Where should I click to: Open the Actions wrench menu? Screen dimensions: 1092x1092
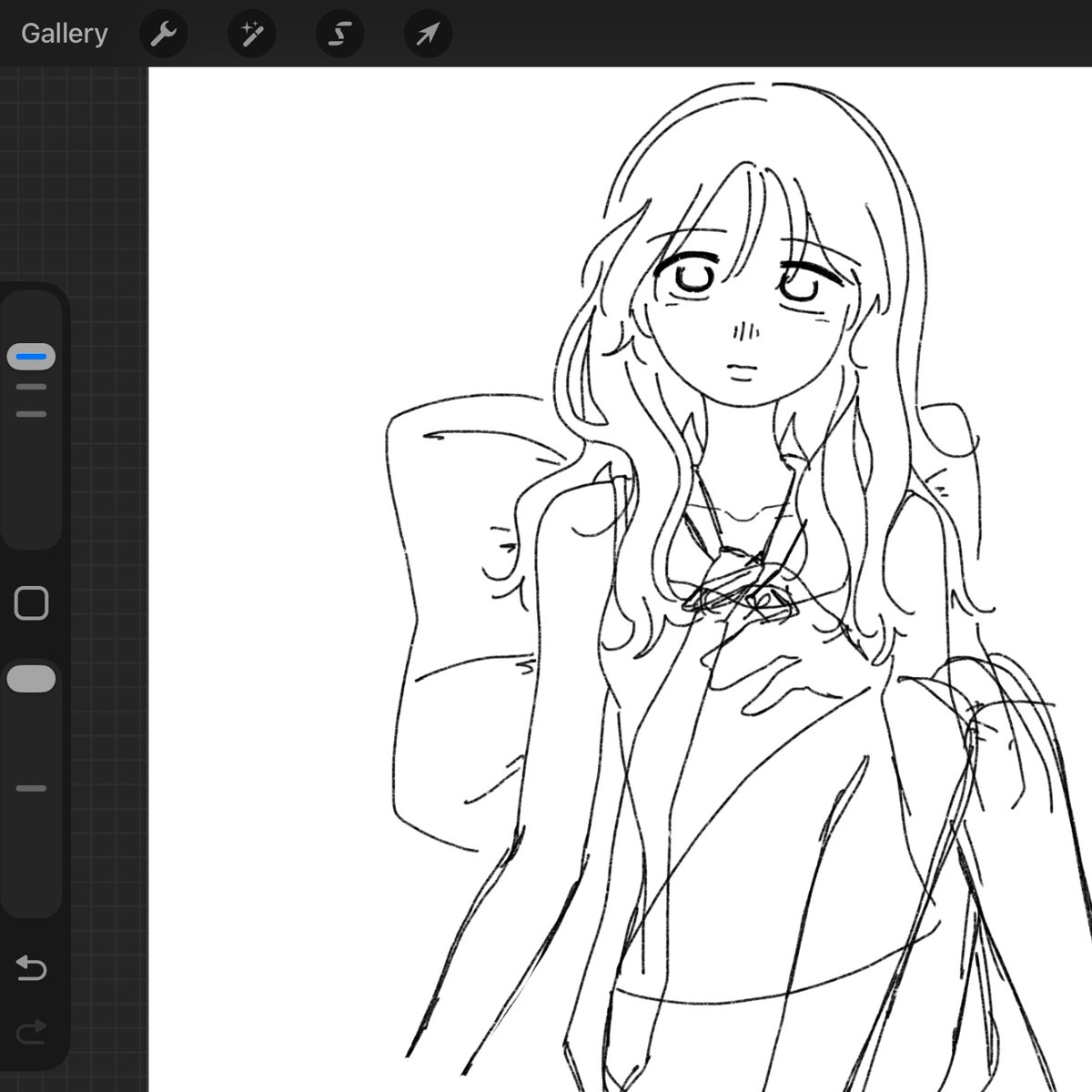163,35
